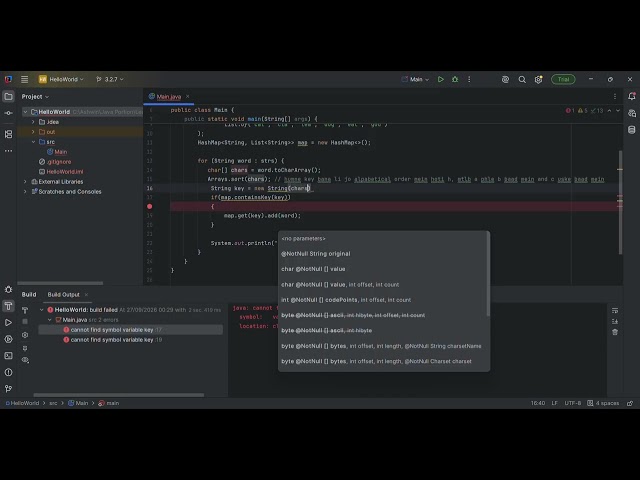Open the Main run configuration dropdown

[x=415, y=79]
